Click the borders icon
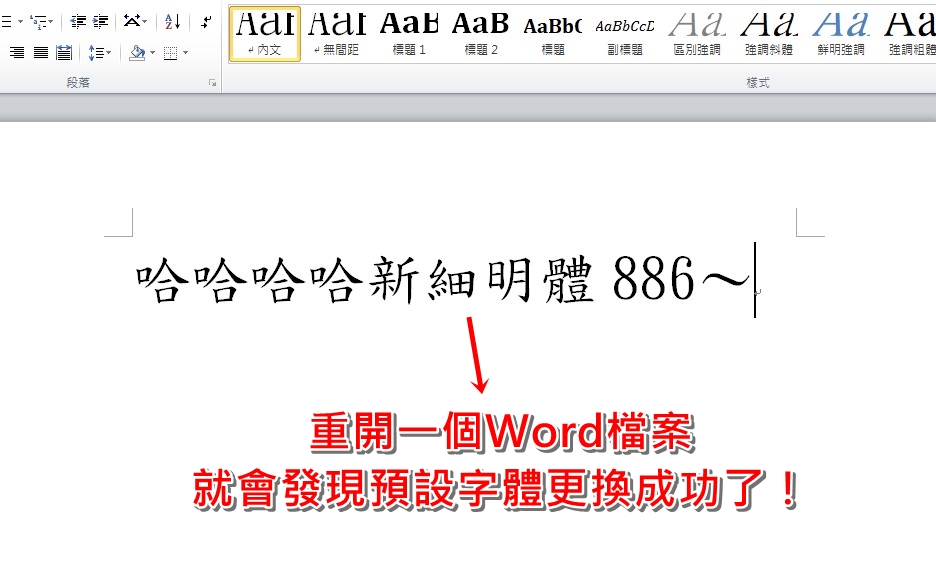This screenshot has width=936, height=576. coord(171,53)
